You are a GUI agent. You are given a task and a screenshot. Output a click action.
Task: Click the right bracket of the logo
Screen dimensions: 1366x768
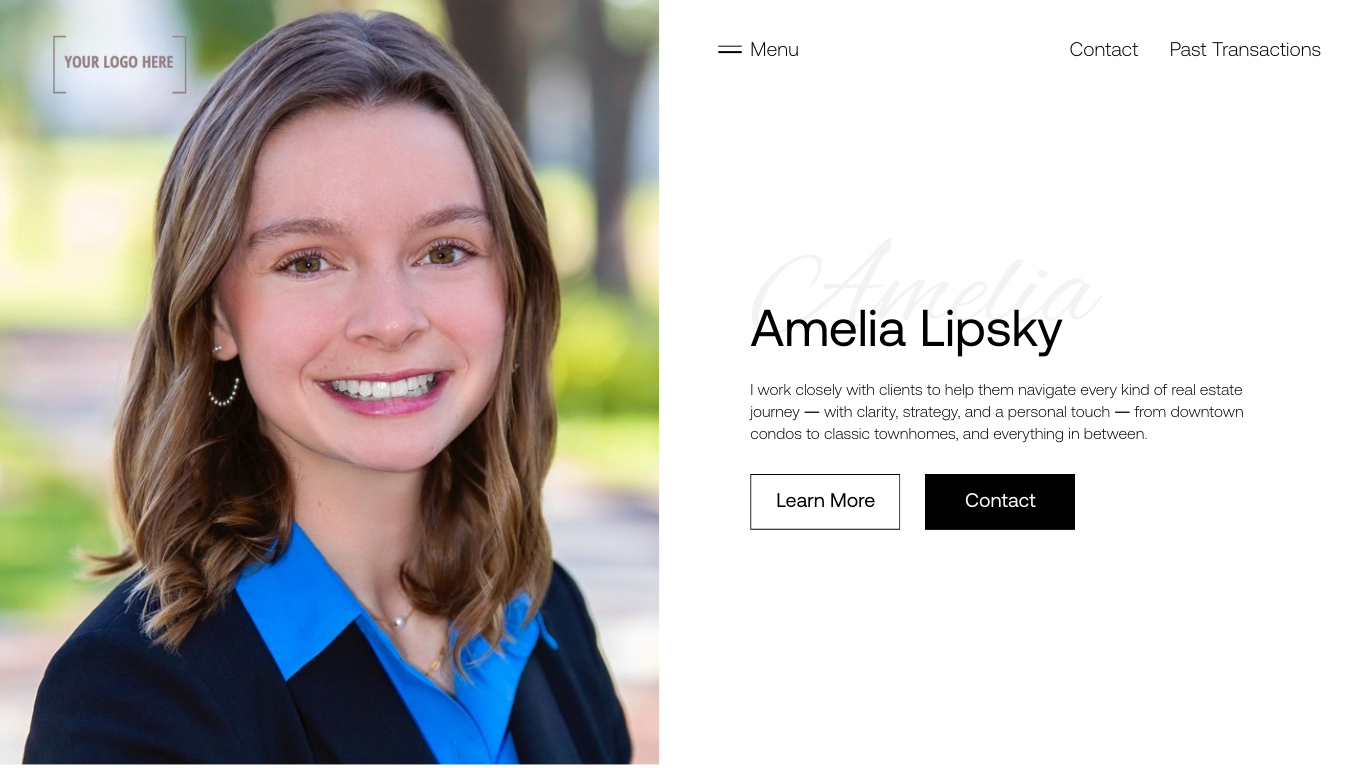[x=180, y=64]
